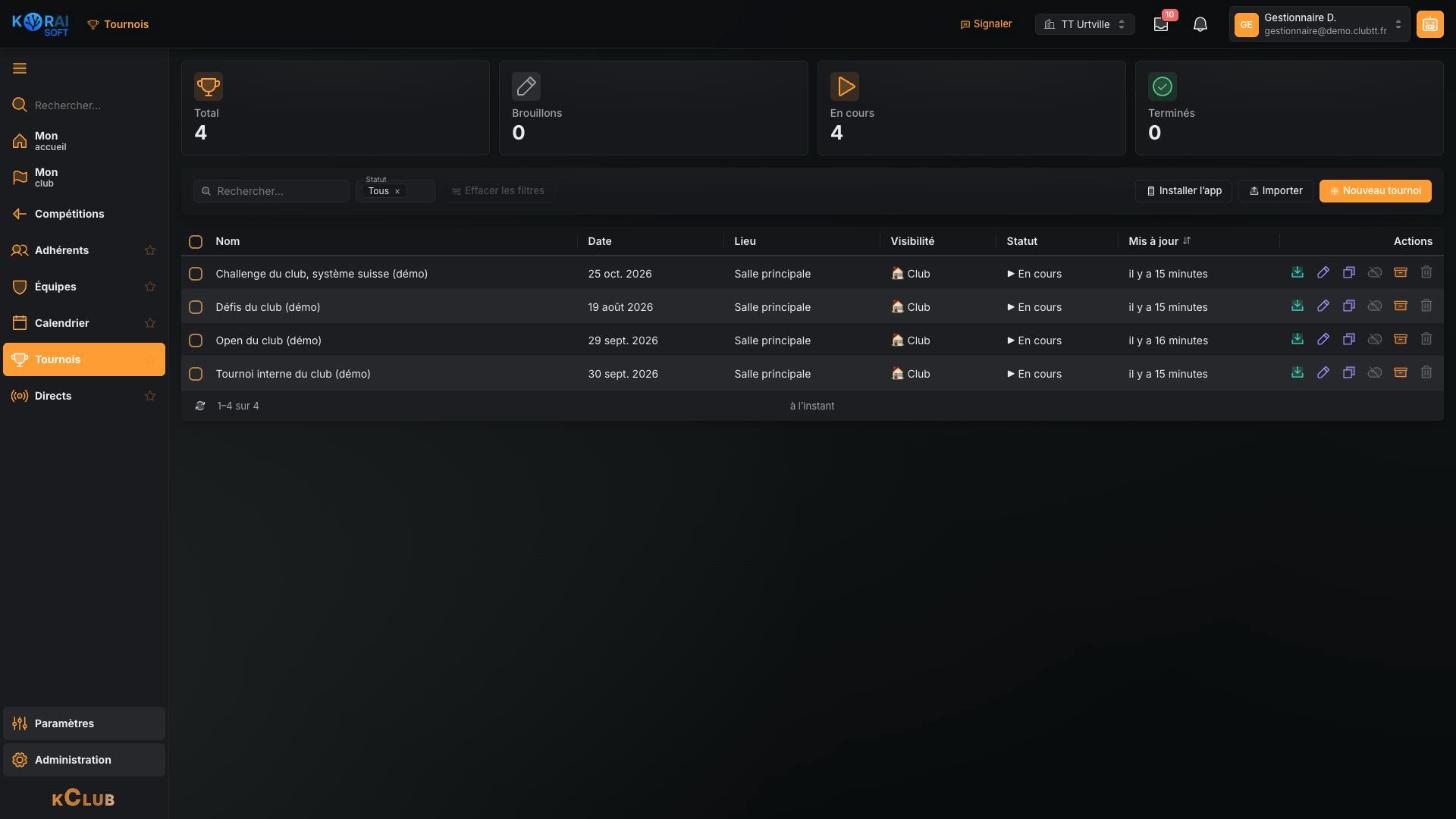The height and width of the screenshot is (819, 1456).
Task: Open the inbox with 10 badge
Action: coord(1161,24)
